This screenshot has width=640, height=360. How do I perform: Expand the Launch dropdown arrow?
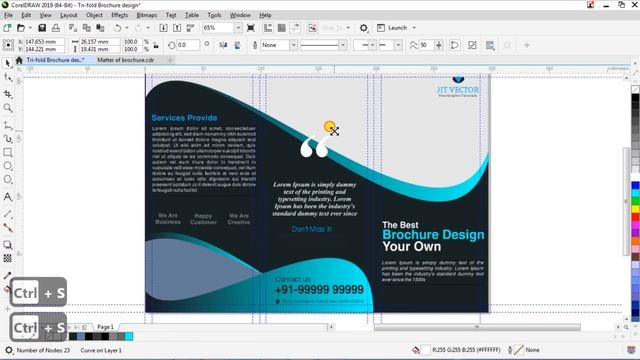pos(414,28)
